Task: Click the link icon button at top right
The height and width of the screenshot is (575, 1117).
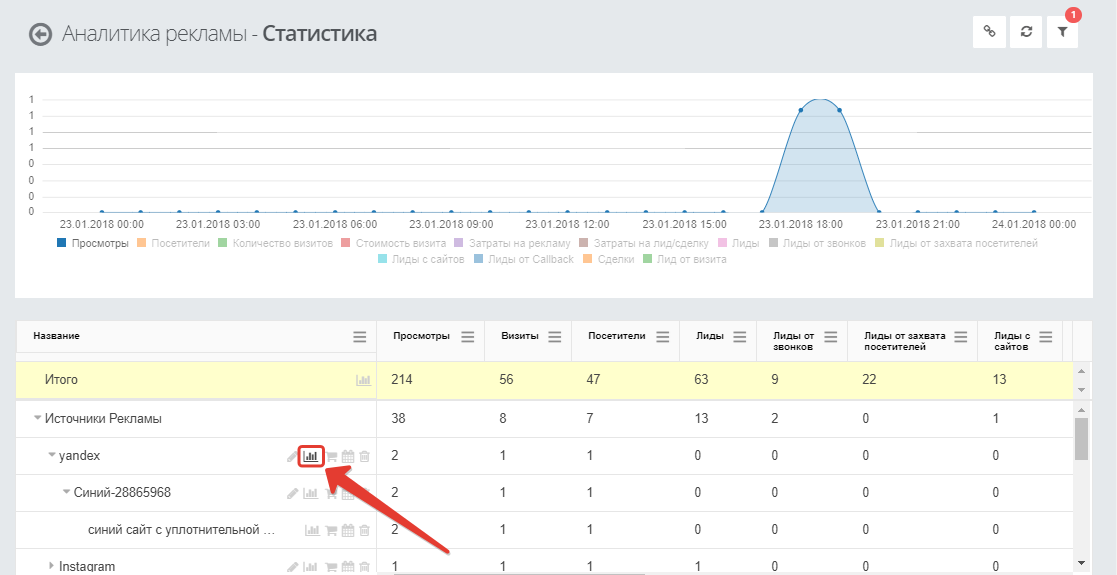Action: tap(989, 31)
